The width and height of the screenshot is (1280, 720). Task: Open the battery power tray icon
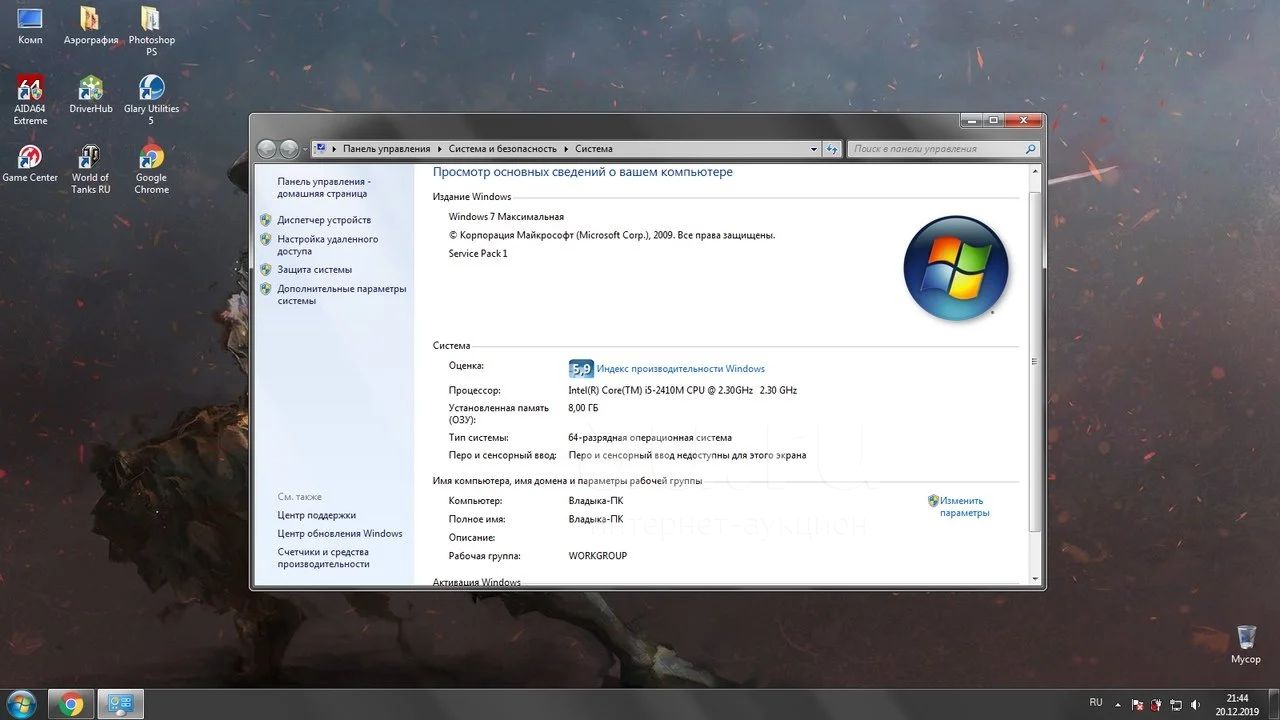coord(1157,704)
